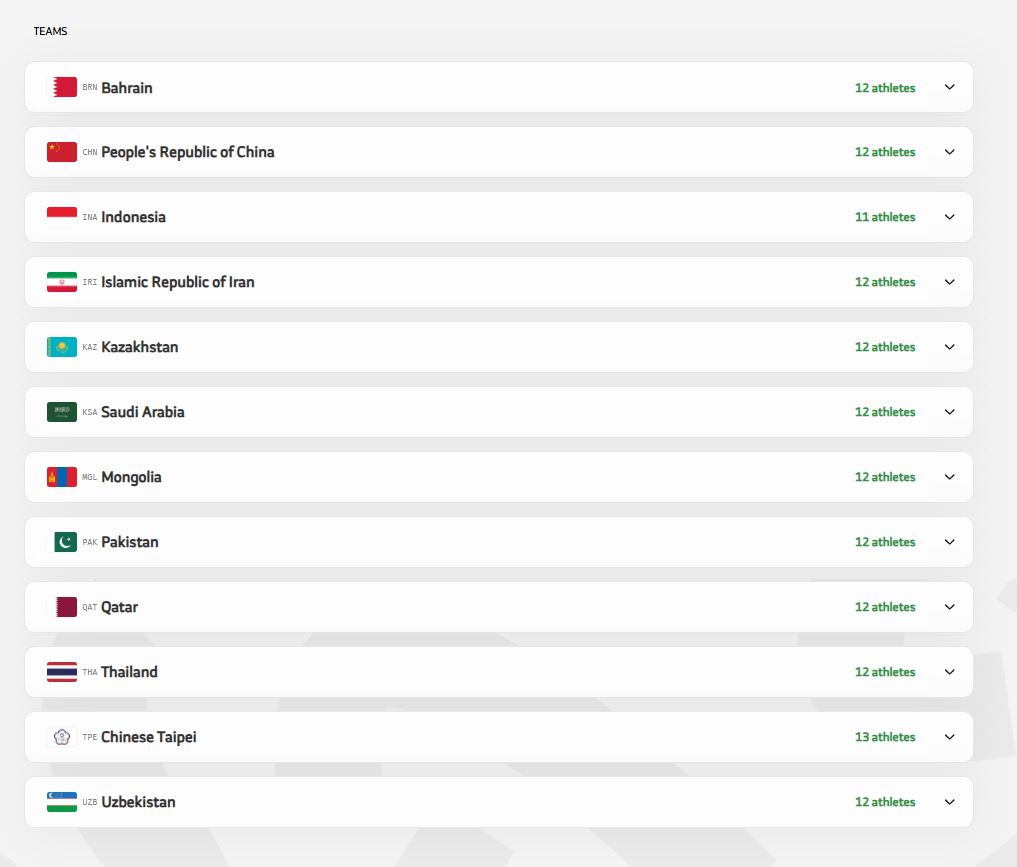Click the Mongolia 12 athletes text
Image resolution: width=1017 pixels, height=867 pixels.
(884, 477)
